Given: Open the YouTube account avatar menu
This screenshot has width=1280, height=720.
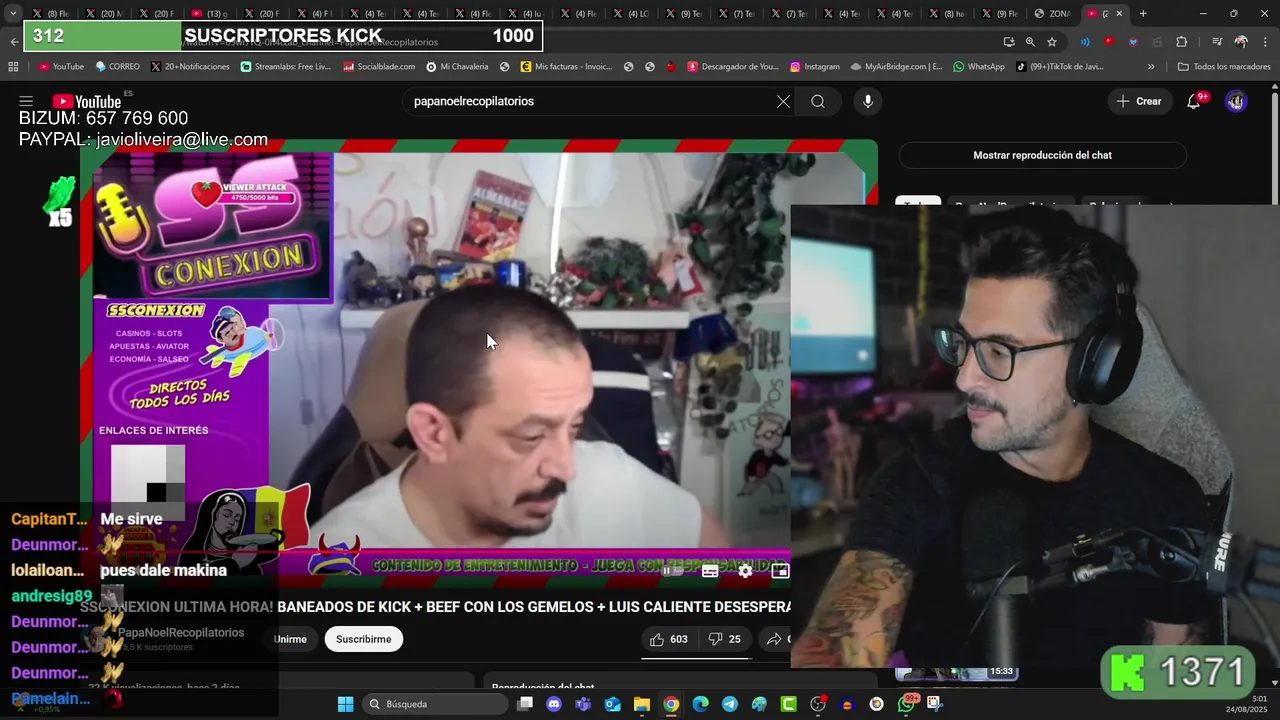Looking at the screenshot, I should click(1236, 101).
